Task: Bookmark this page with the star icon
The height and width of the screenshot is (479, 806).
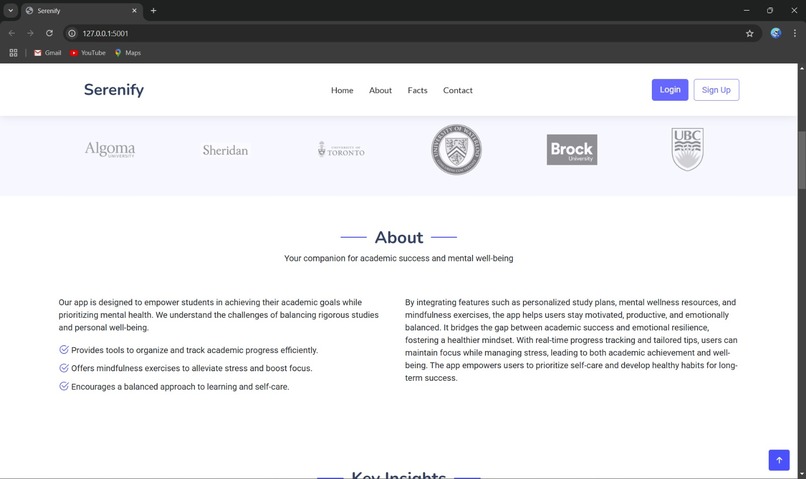Action: [749, 33]
